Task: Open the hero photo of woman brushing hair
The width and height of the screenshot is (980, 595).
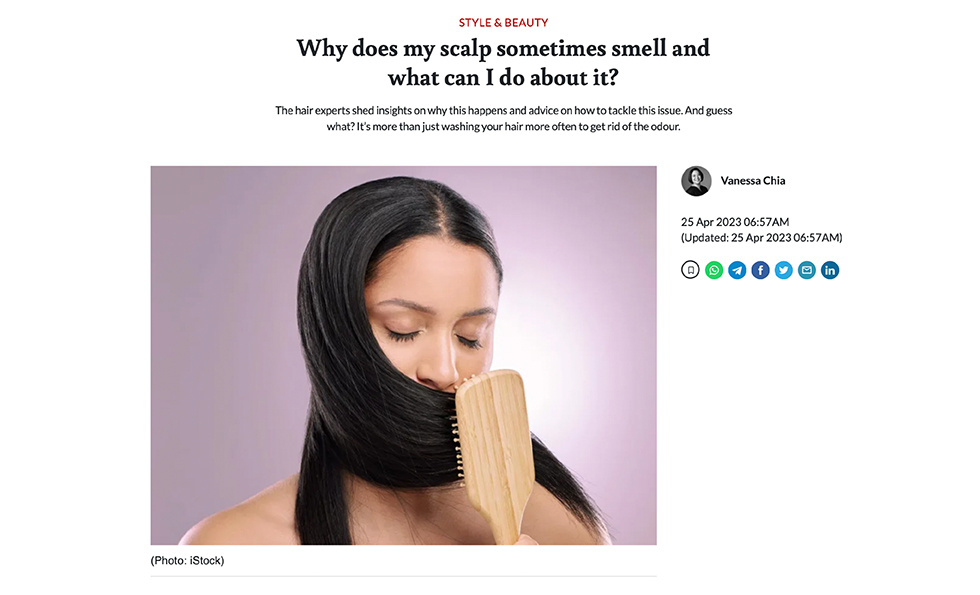Action: click(x=403, y=355)
